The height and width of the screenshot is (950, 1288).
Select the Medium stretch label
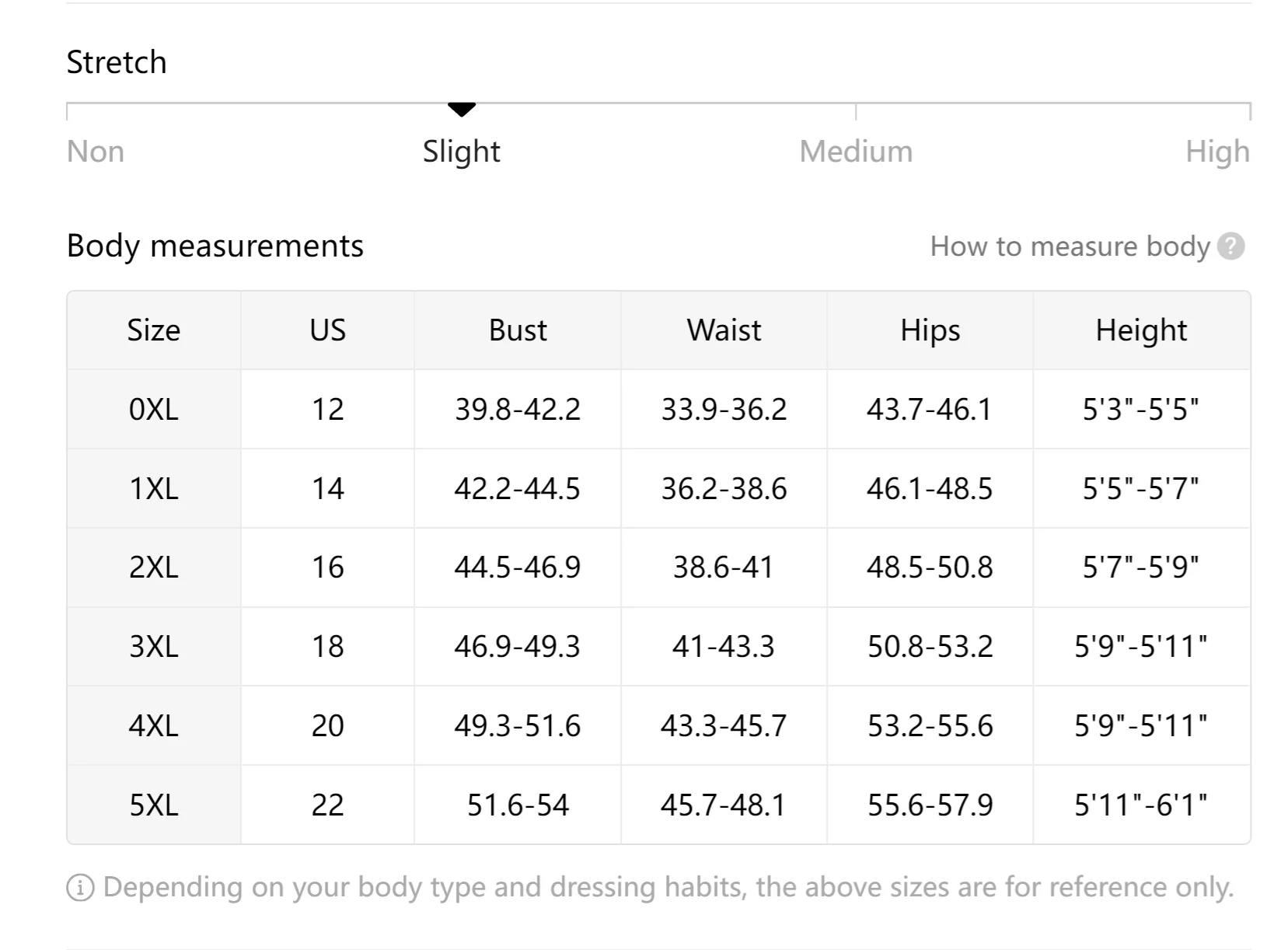(x=856, y=152)
